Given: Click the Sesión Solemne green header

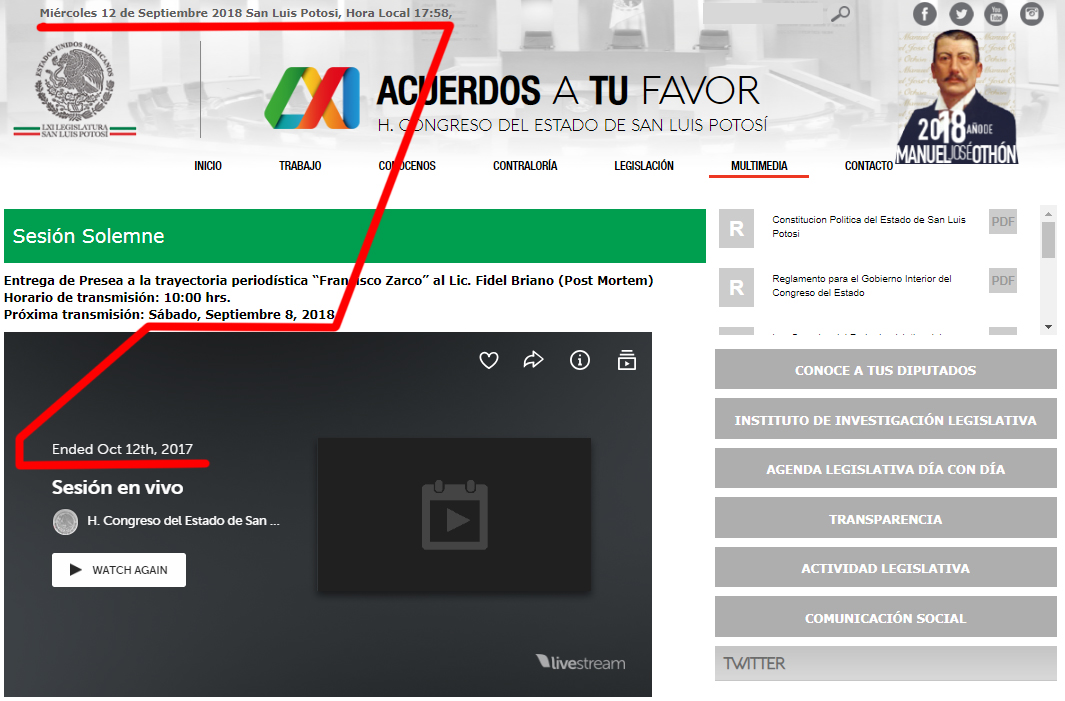Looking at the screenshot, I should click(355, 236).
